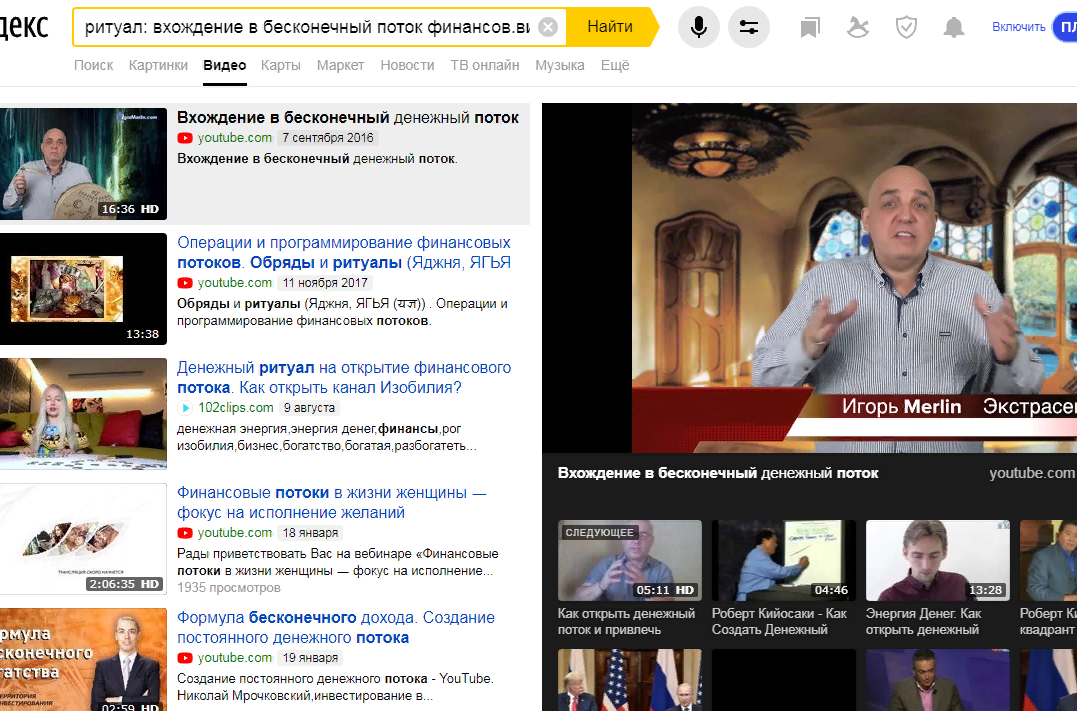This screenshot has height=711, width=1077.
Task: Click the youtube.com source next to 18 января
Action: pos(235,533)
